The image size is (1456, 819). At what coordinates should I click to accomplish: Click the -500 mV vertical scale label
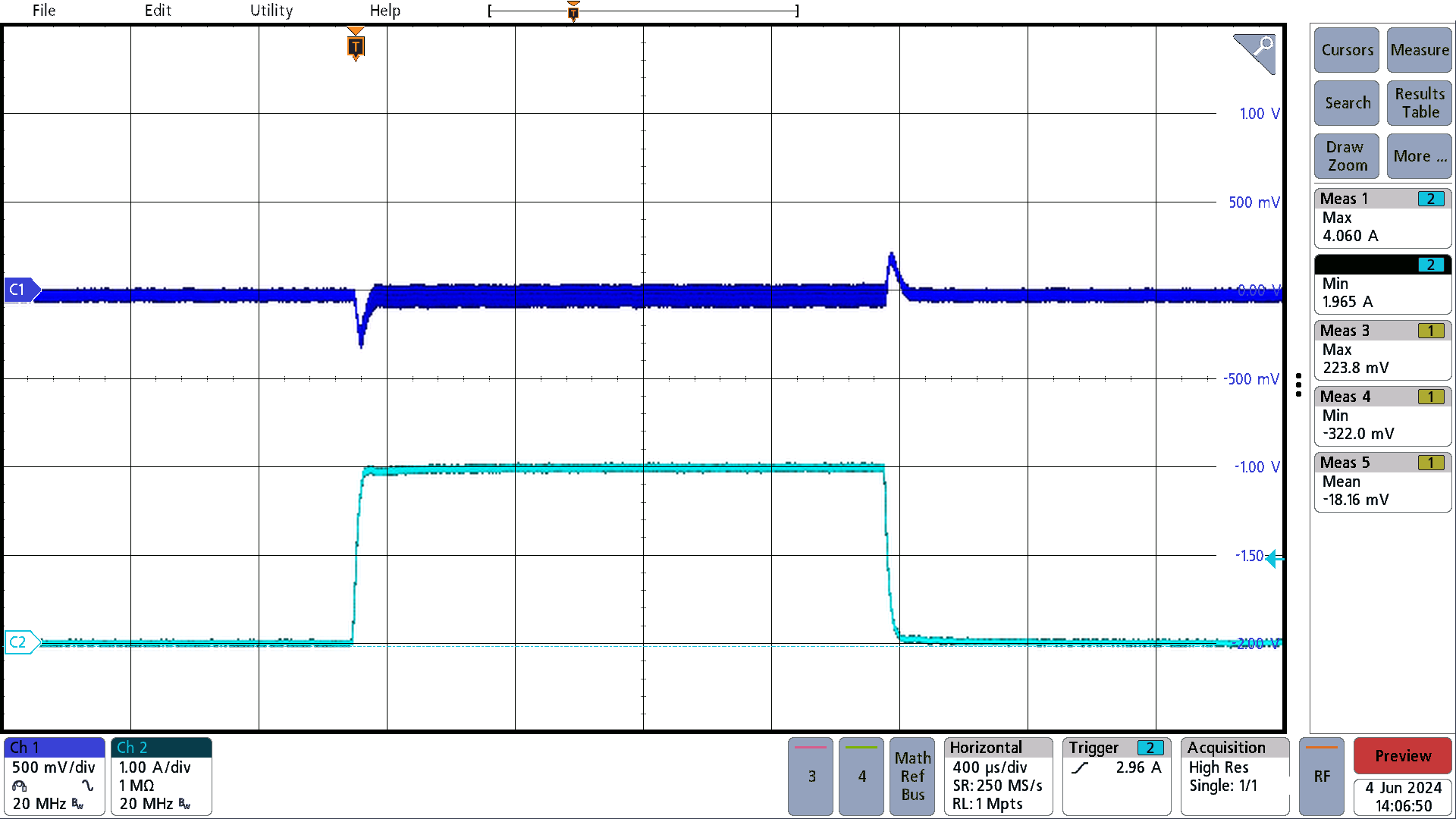tap(1251, 379)
